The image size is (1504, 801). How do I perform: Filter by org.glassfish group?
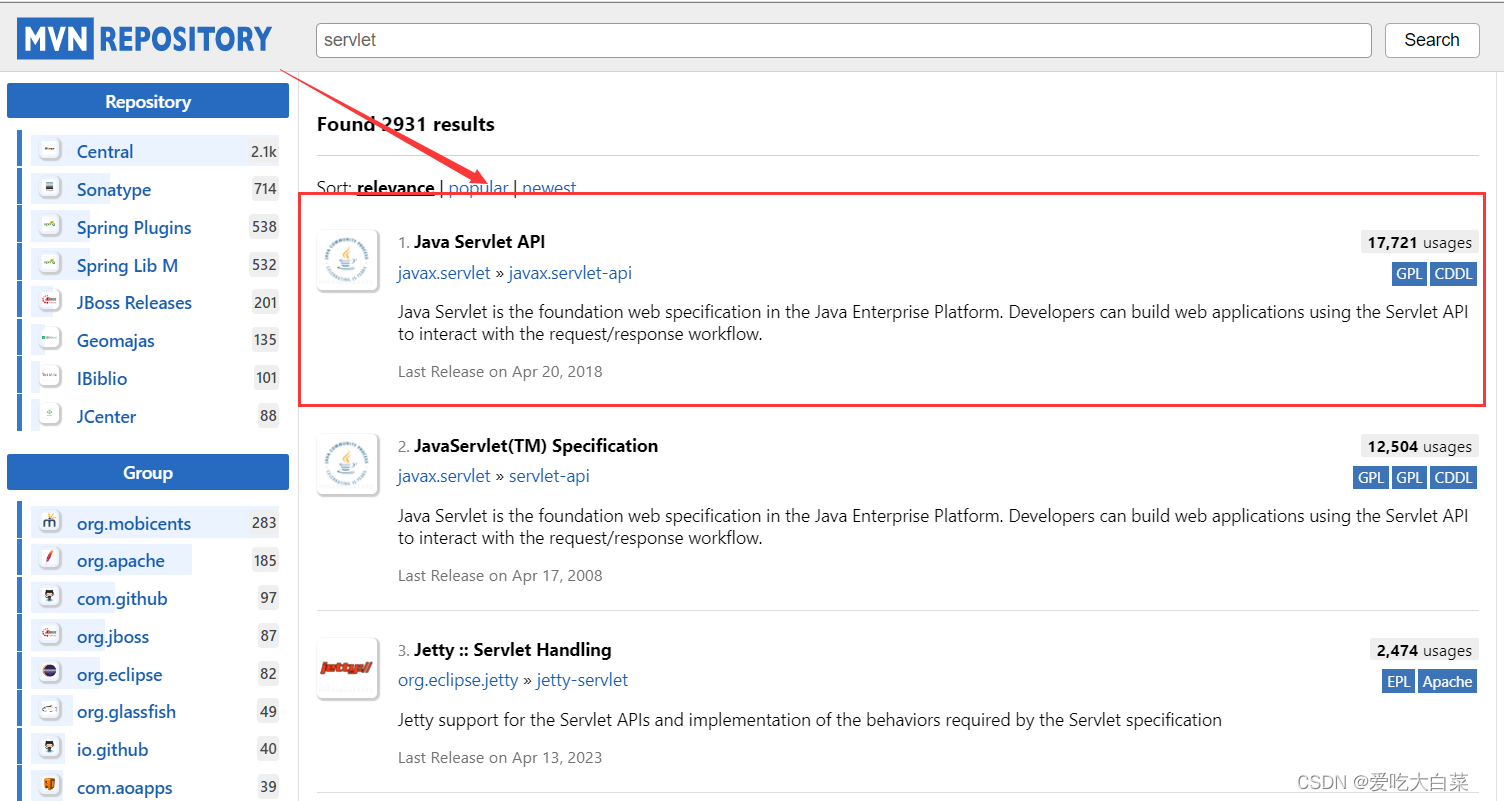pos(126,711)
